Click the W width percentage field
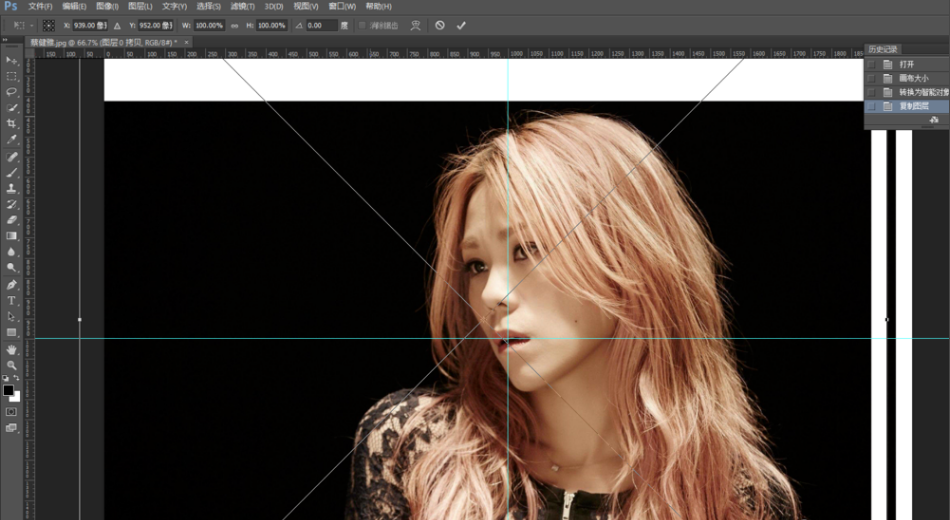Image resolution: width=950 pixels, height=520 pixels. [210, 25]
